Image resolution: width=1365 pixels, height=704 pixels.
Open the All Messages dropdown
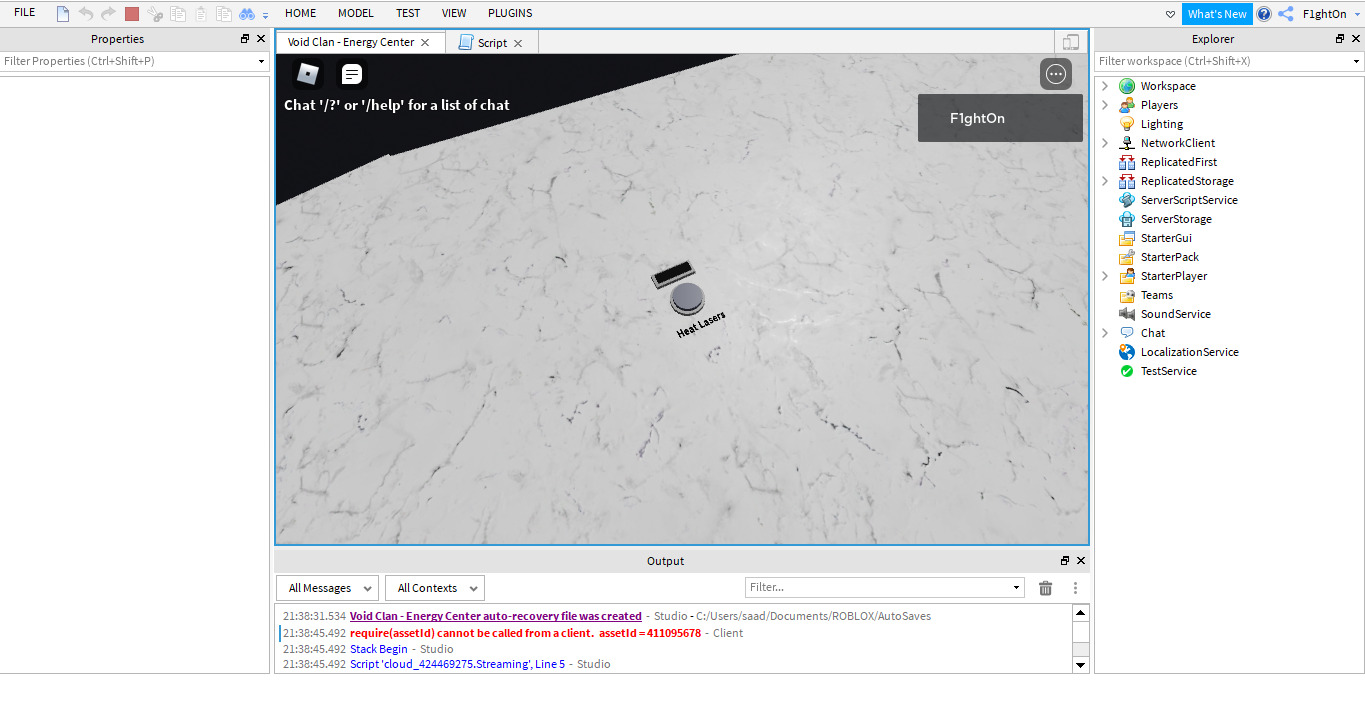[327, 588]
